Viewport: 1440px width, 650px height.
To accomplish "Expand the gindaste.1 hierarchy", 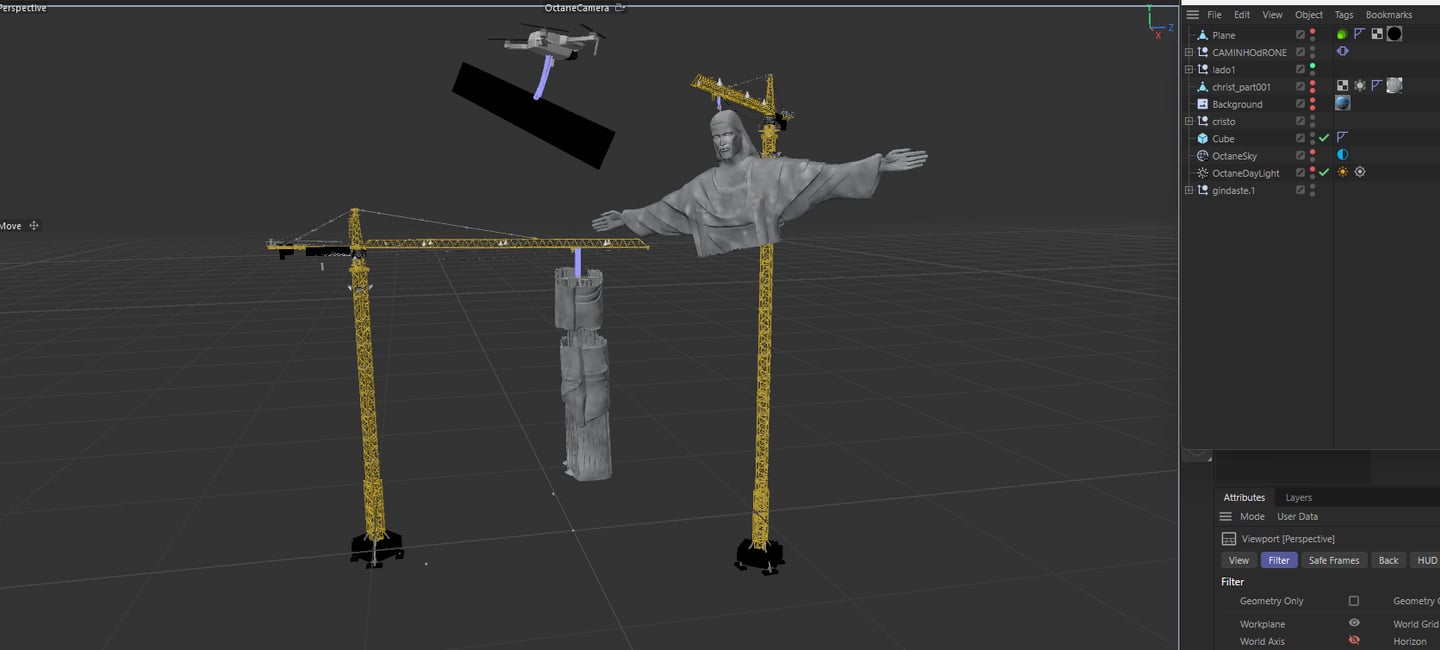I will tap(1189, 190).
